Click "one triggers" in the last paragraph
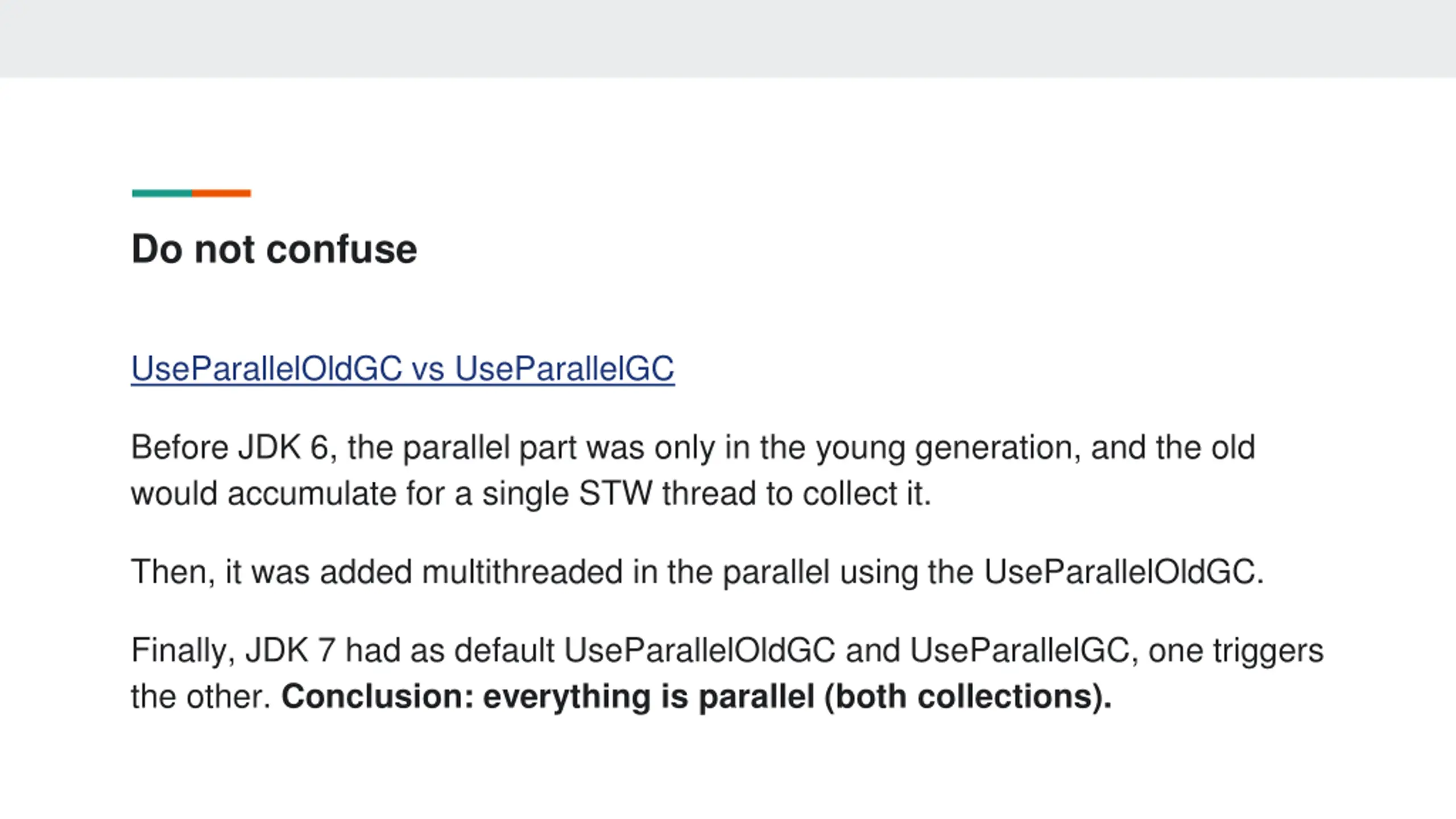Viewport: 1456px width, 819px height. tap(1236, 650)
